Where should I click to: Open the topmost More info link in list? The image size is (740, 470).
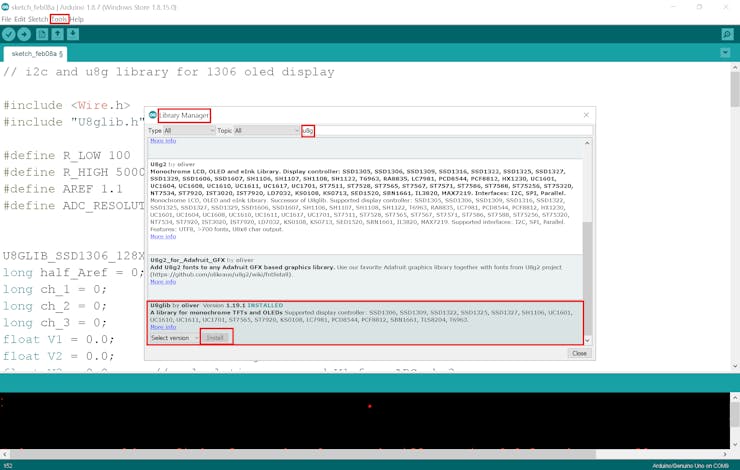(163, 141)
